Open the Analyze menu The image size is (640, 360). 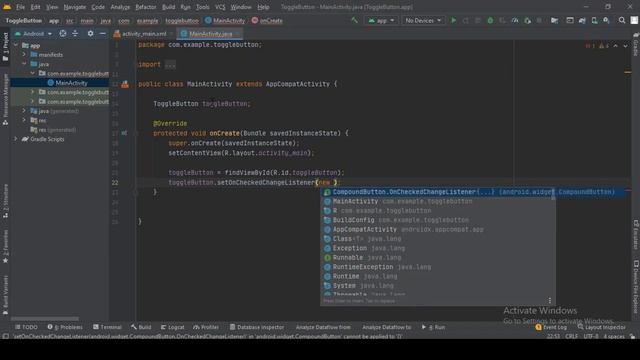120,7
